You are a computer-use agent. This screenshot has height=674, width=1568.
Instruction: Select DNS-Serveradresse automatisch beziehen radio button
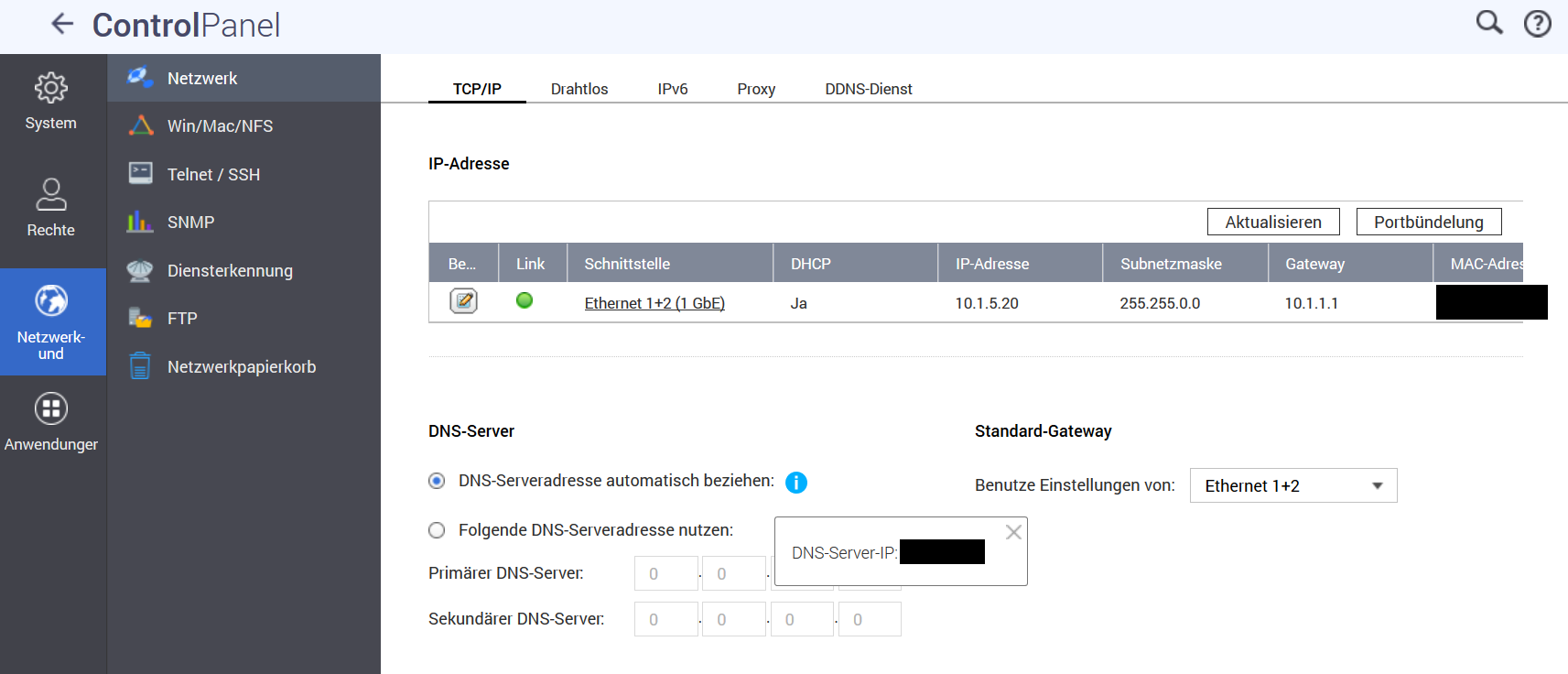tap(437, 481)
